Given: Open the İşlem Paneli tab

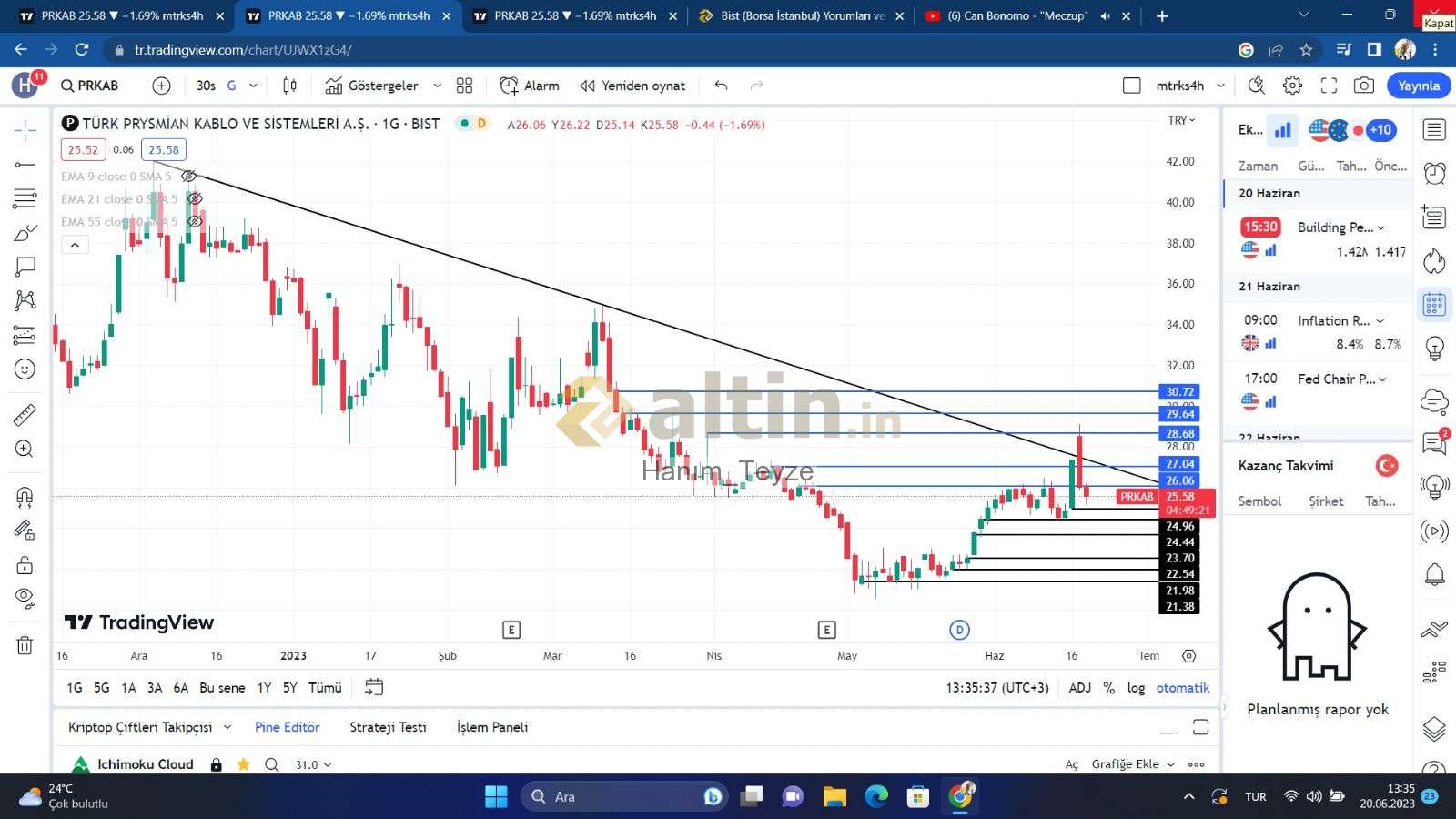Looking at the screenshot, I should pyautogui.click(x=492, y=727).
